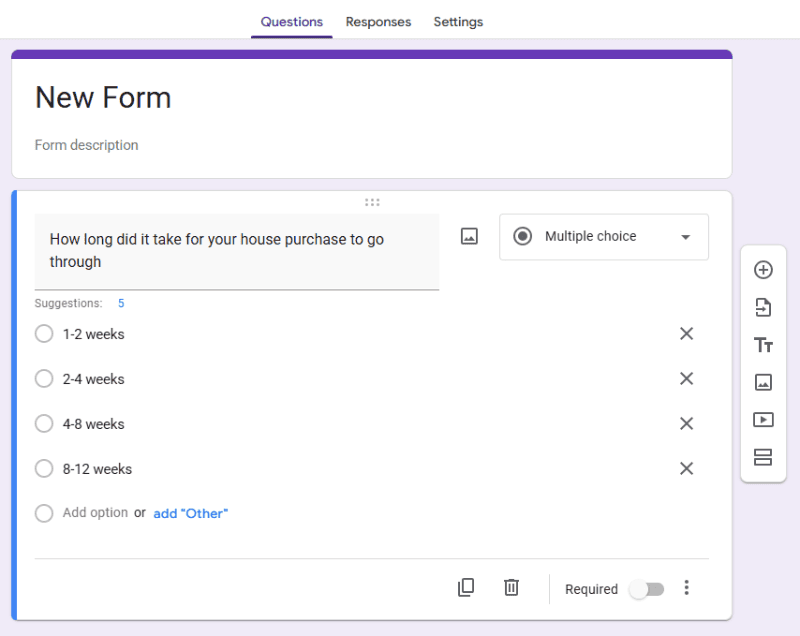Edit the 8-12 weeks option text
The height and width of the screenshot is (636, 800).
click(97, 469)
